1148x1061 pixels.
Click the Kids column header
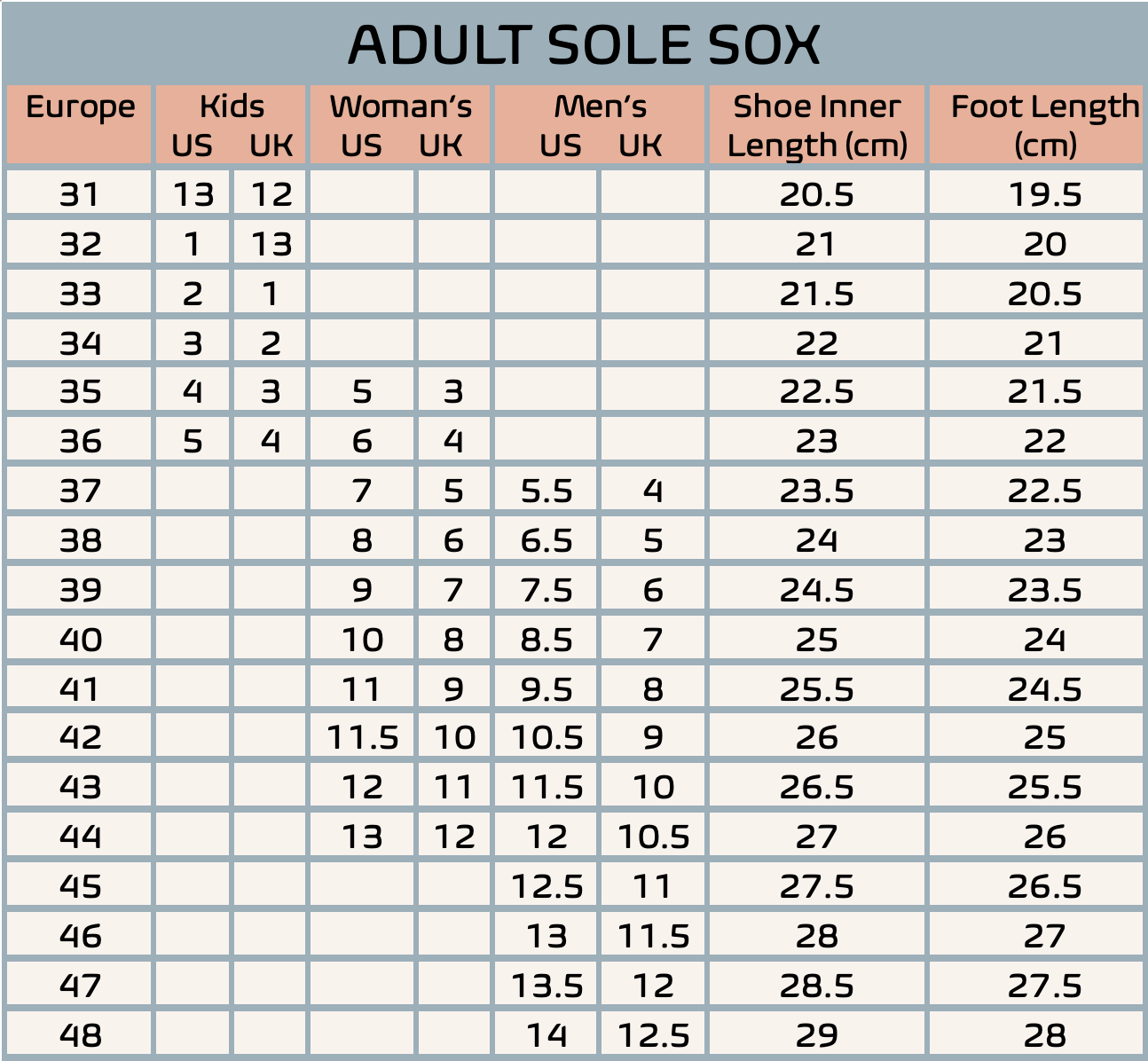[x=232, y=107]
